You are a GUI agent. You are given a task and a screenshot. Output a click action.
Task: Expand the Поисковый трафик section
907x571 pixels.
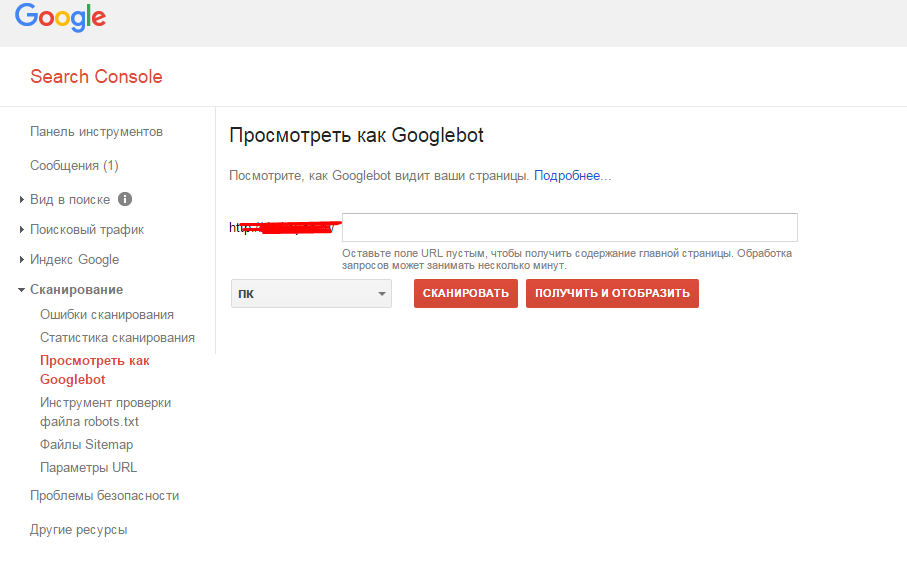[86, 229]
